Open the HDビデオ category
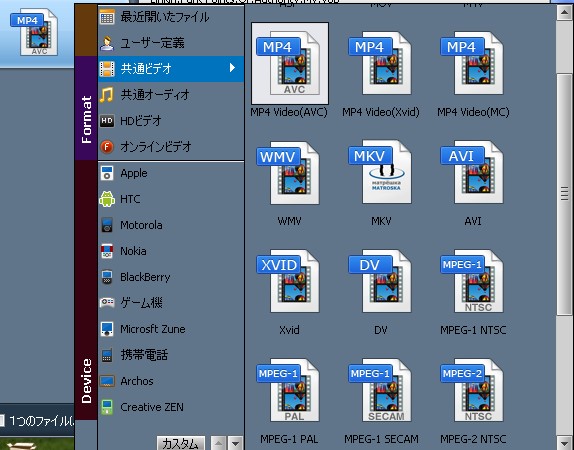The width and height of the screenshot is (574, 450). tap(170, 120)
